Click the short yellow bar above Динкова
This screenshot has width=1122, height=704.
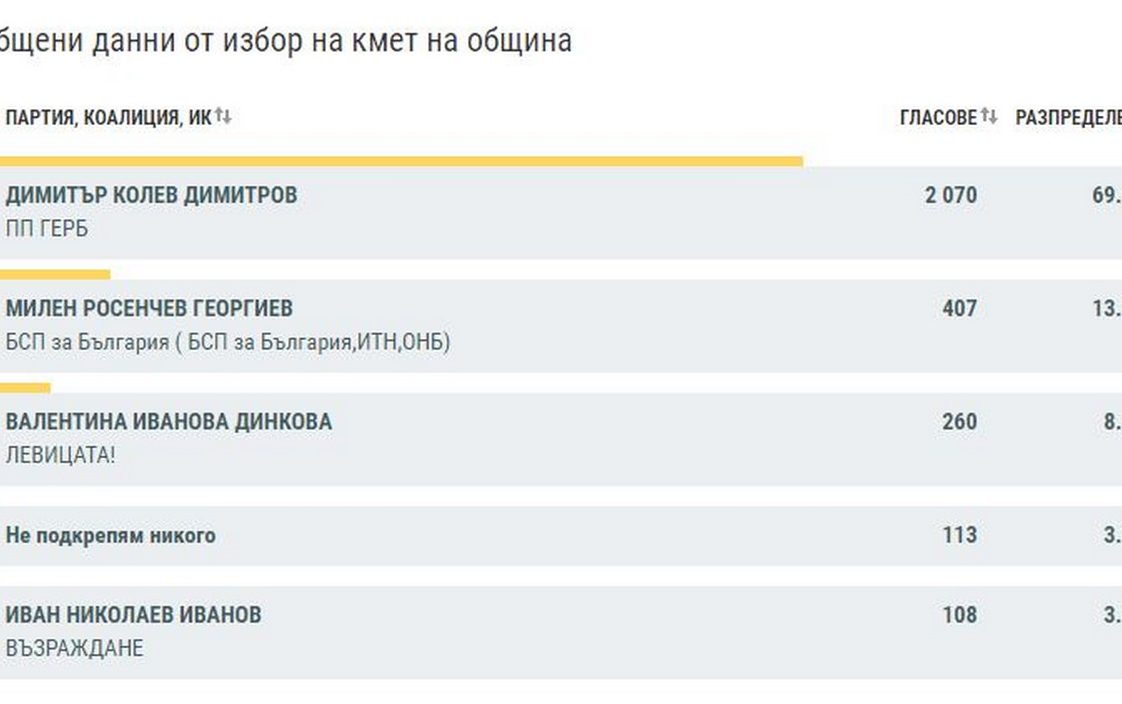(25, 388)
